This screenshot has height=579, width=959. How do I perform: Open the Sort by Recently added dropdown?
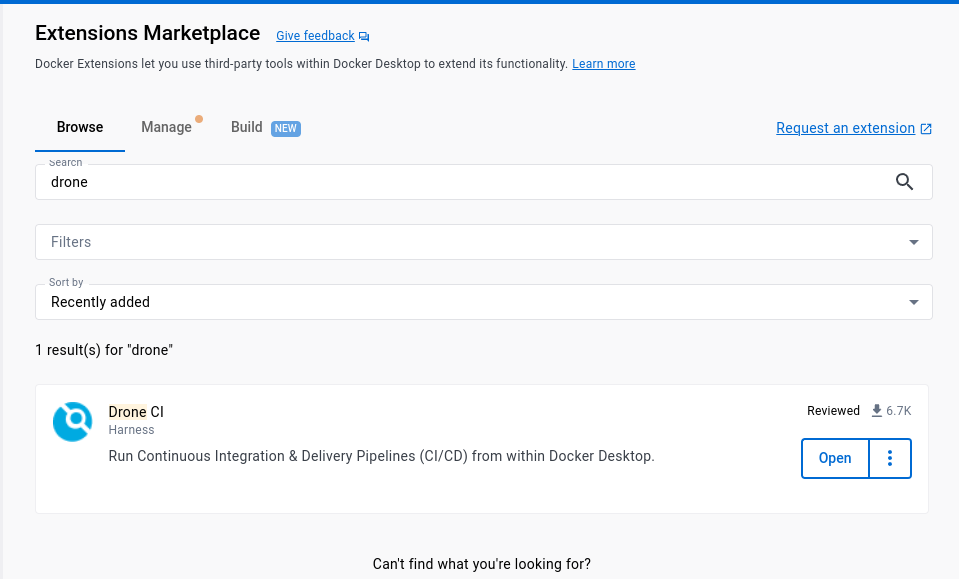click(x=484, y=302)
